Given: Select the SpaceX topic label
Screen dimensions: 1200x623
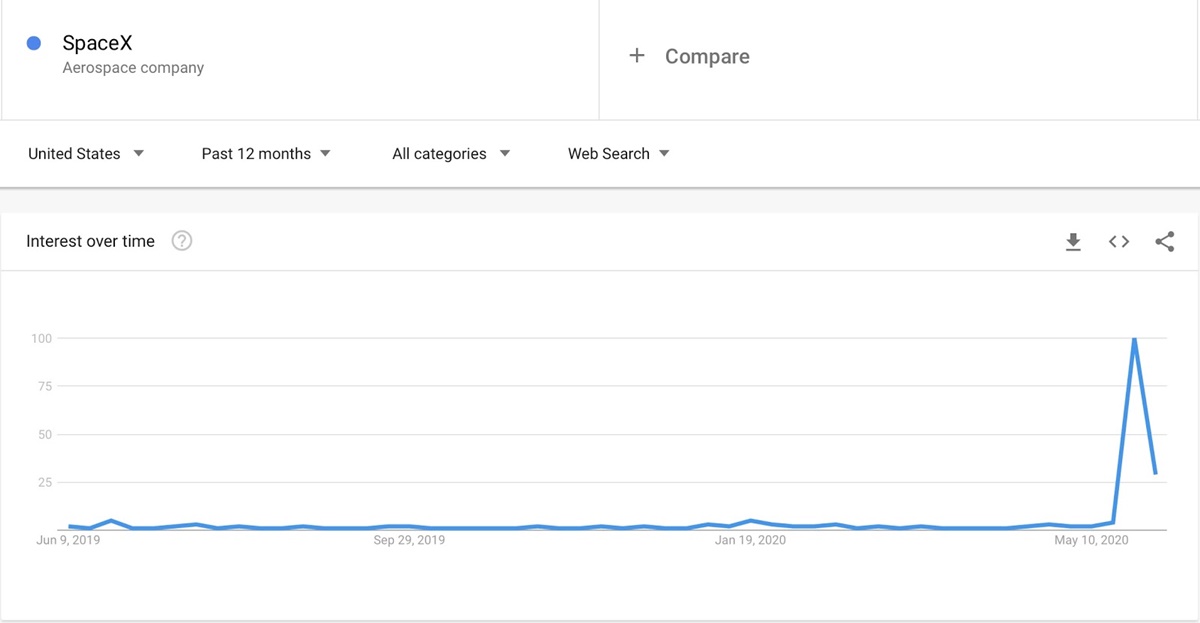Looking at the screenshot, I should 97,42.
